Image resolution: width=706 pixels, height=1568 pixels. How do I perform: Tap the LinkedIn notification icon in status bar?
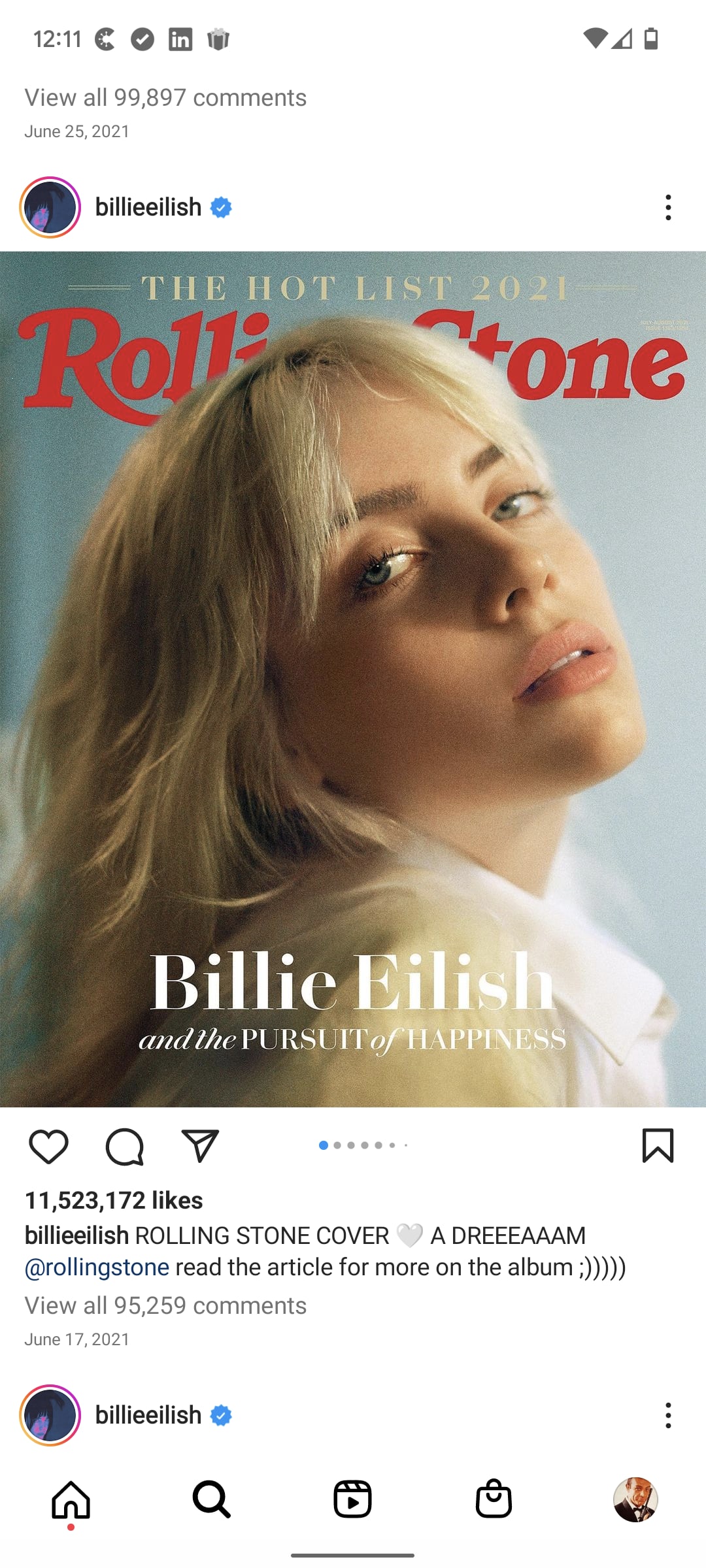(180, 39)
